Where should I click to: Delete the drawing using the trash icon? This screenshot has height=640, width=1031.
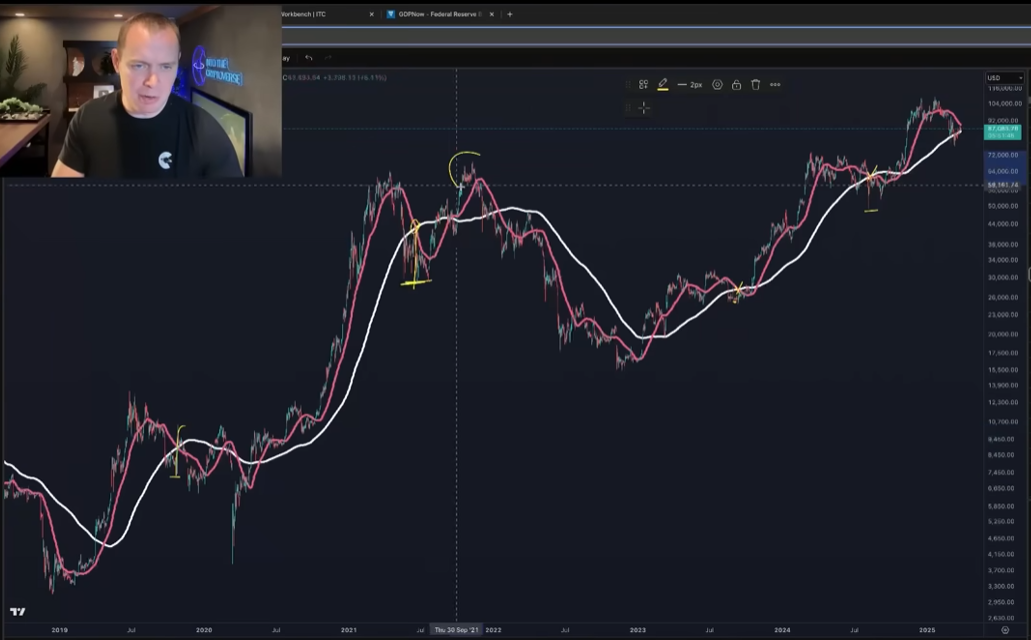tap(756, 84)
